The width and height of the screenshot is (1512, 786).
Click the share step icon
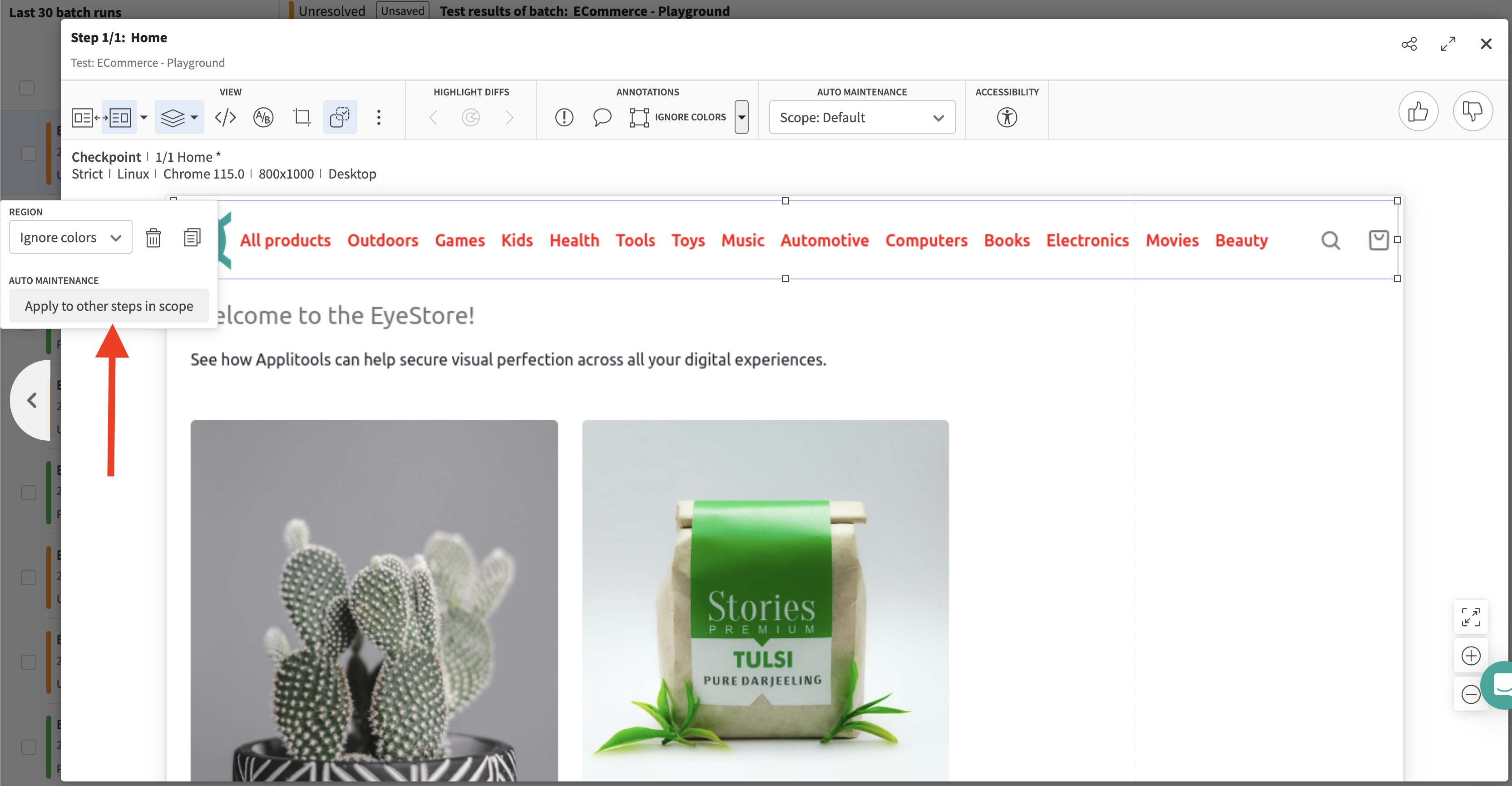[1408, 44]
